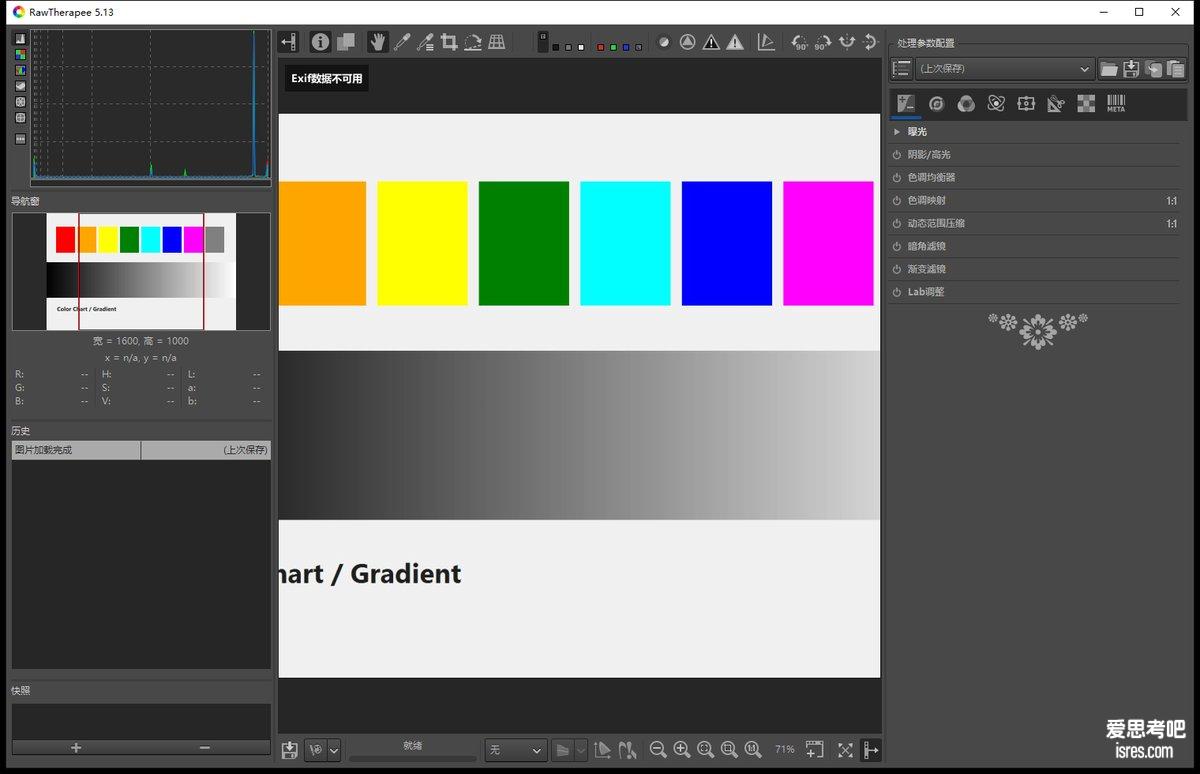This screenshot has height=774, width=1200.
Task: Turn on the 色调映射 tool
Action: pyautogui.click(x=897, y=201)
